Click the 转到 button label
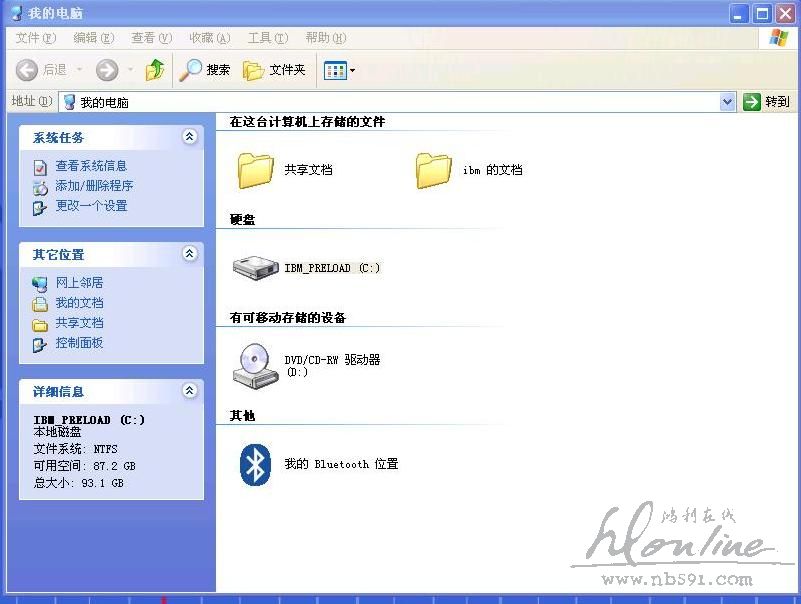The width and height of the screenshot is (801, 604). (x=777, y=102)
